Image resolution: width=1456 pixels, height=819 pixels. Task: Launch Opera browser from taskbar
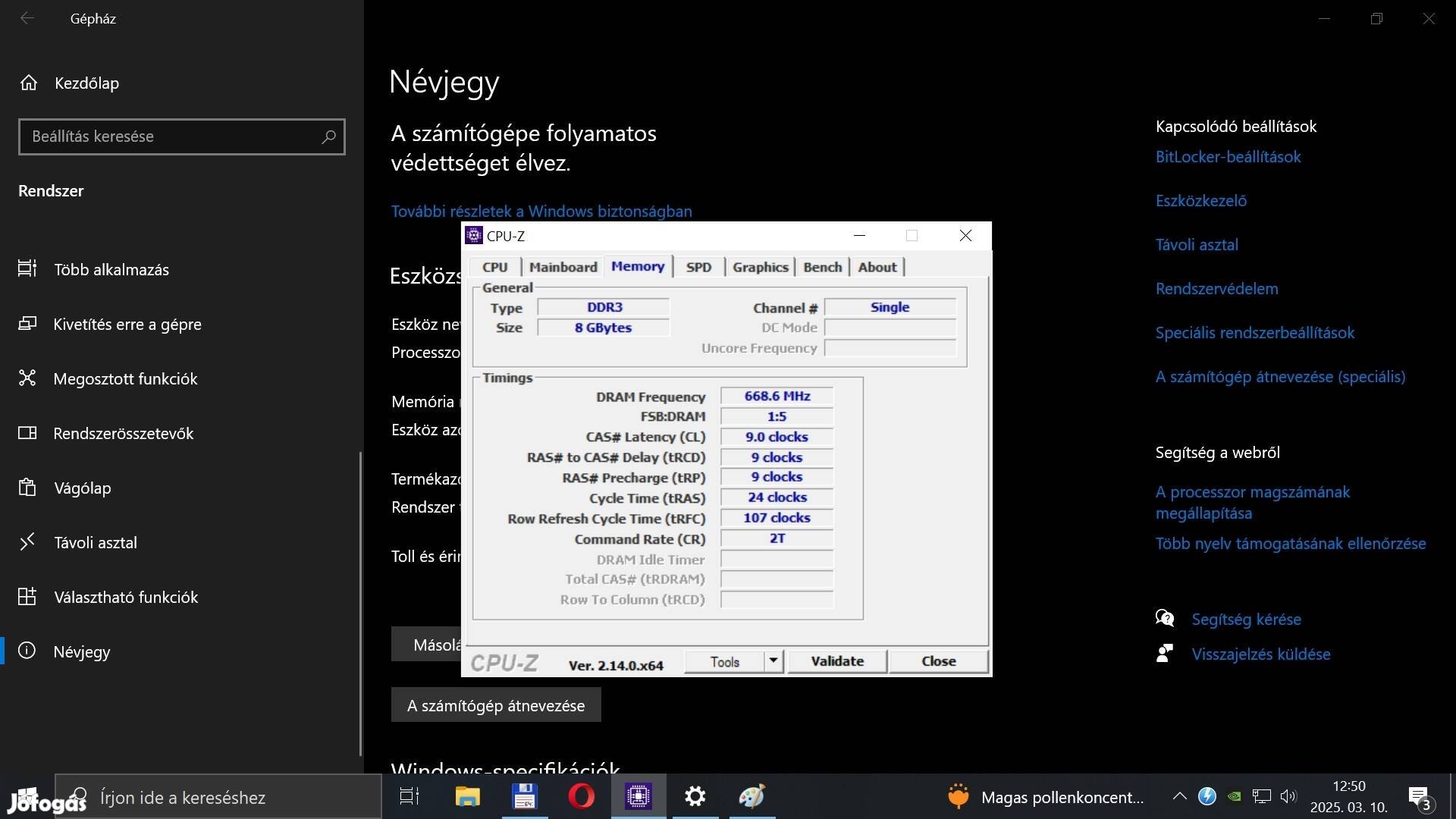[x=582, y=796]
